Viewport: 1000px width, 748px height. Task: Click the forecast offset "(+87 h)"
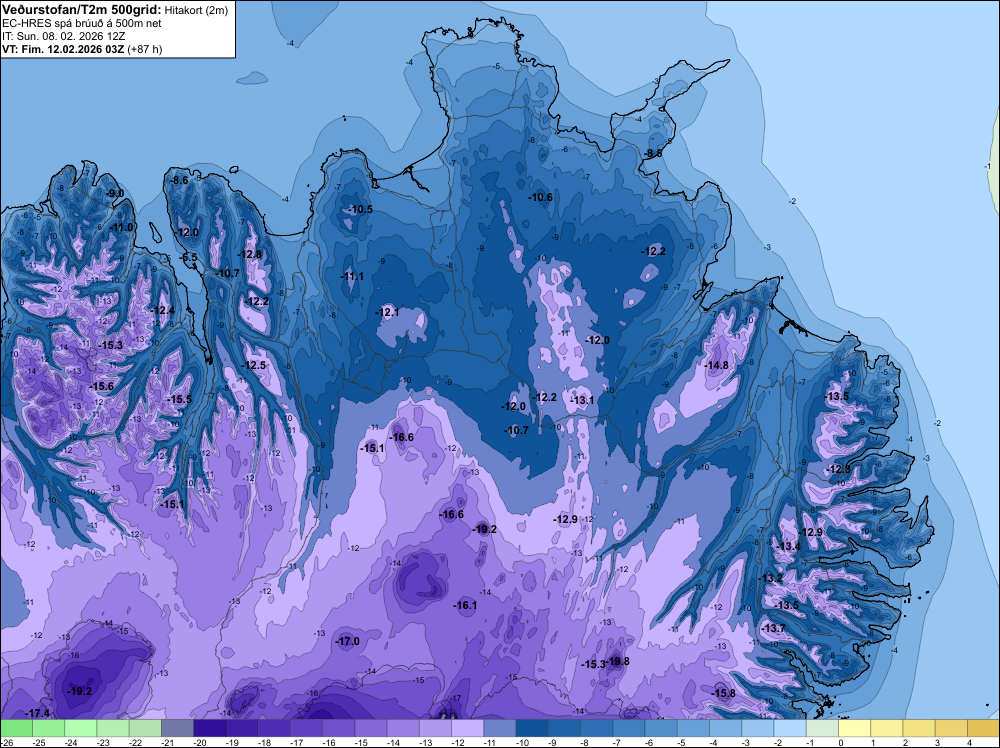[145, 49]
